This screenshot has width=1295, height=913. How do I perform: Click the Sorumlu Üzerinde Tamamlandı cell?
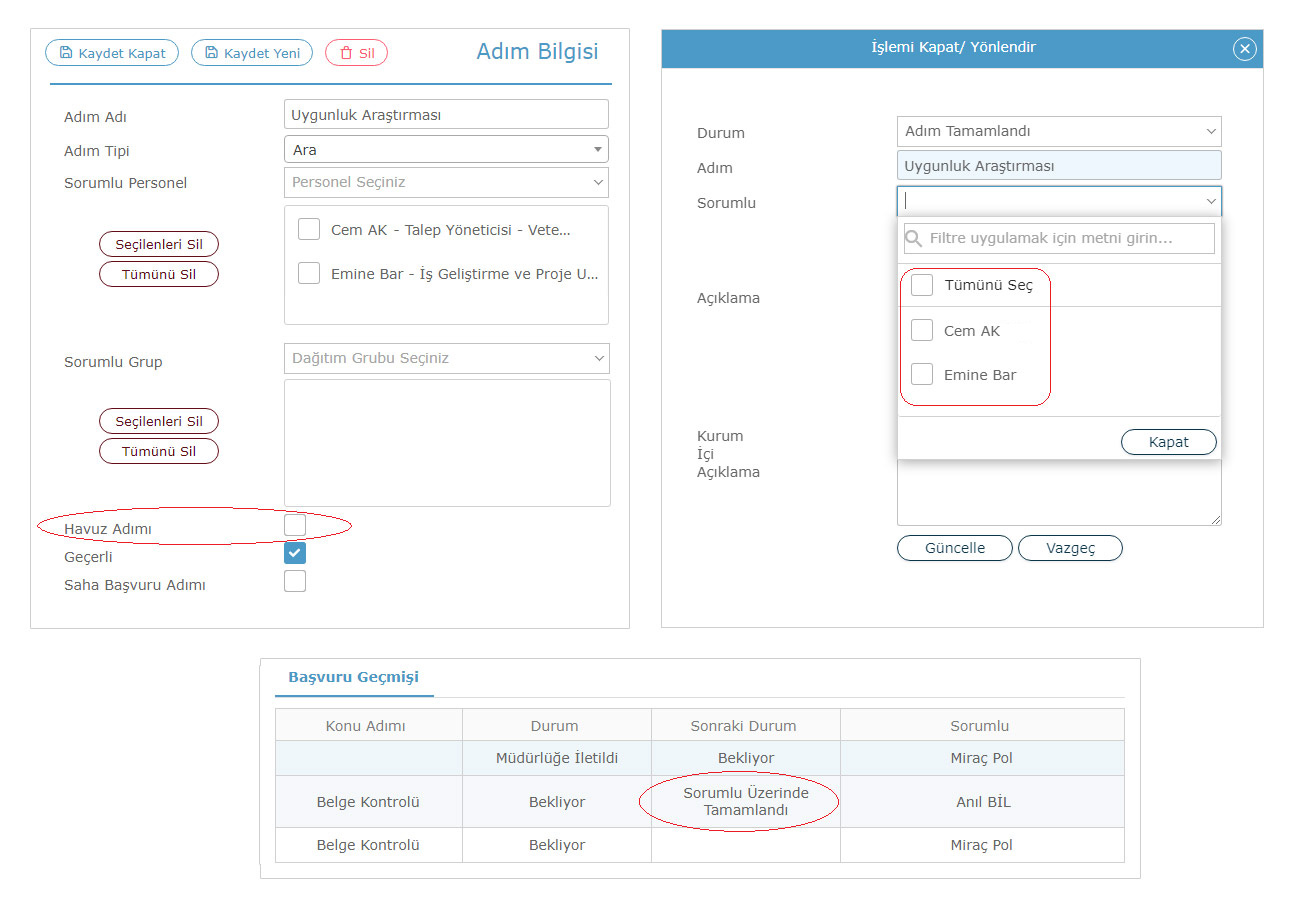[745, 801]
